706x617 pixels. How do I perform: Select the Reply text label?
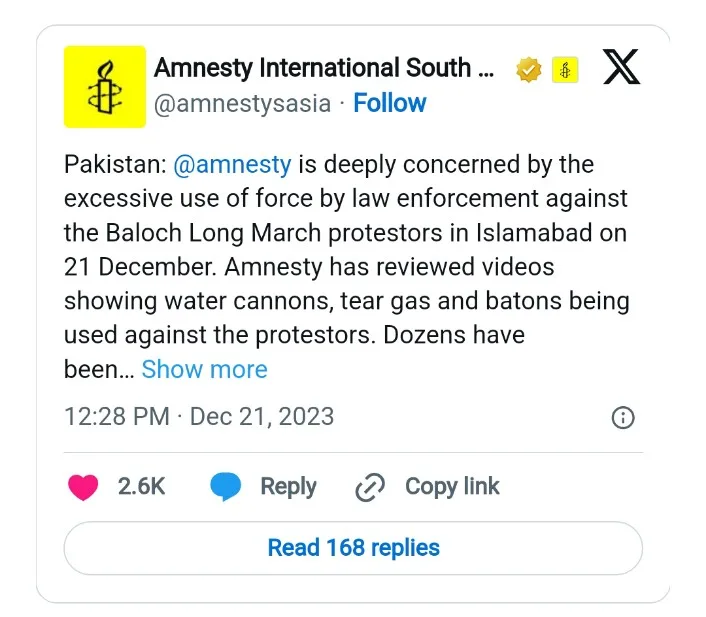288,487
